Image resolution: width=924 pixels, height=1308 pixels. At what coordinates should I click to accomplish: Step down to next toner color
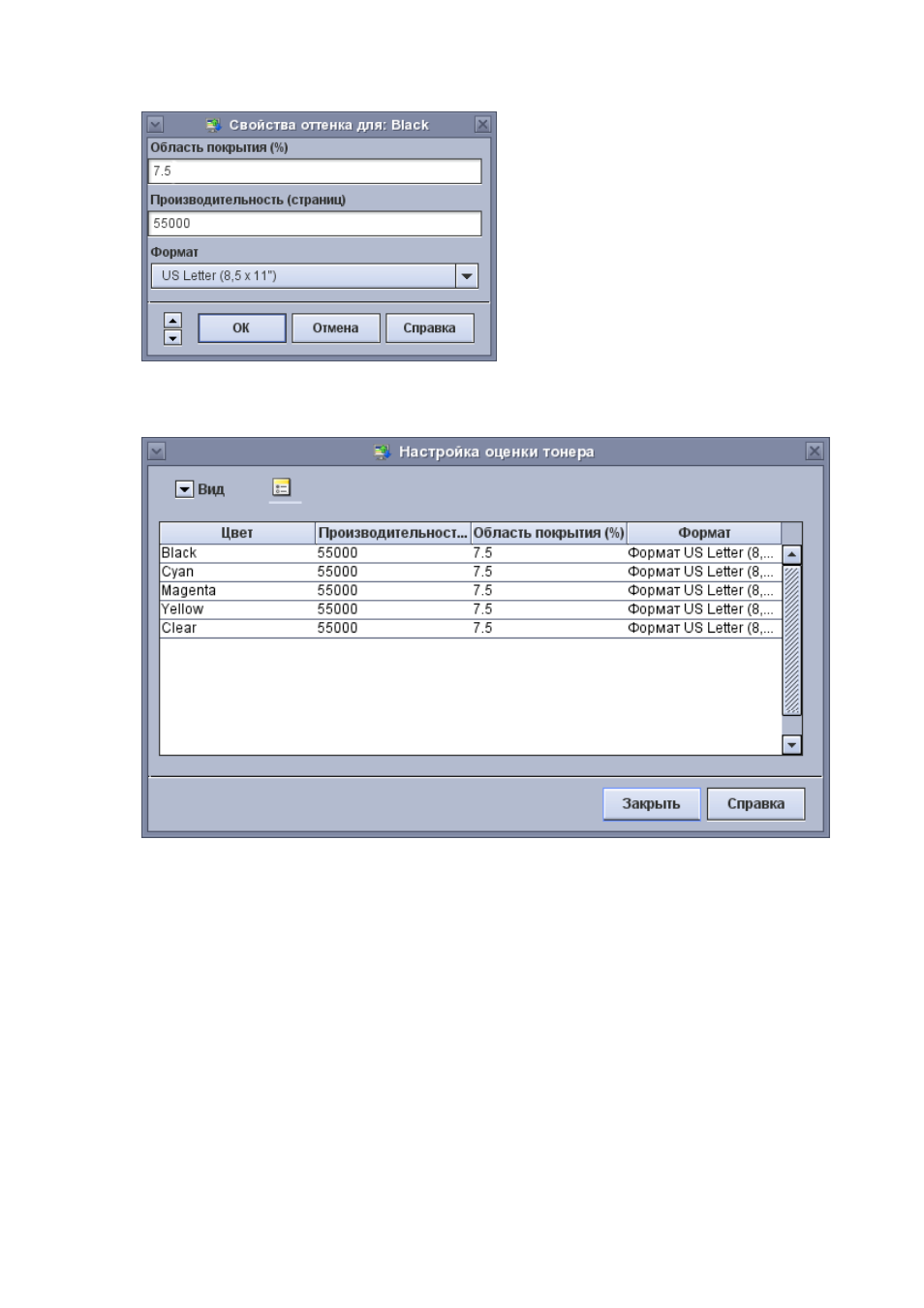[x=172, y=337]
